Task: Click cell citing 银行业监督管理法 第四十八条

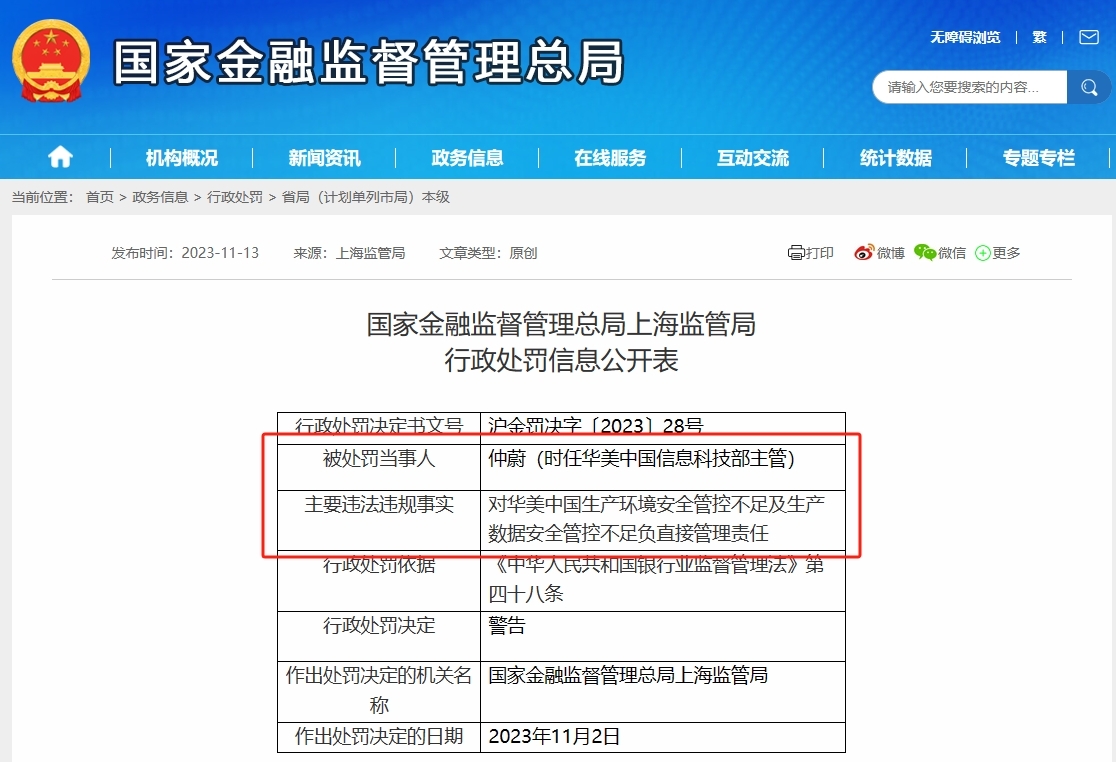Action: (x=663, y=581)
